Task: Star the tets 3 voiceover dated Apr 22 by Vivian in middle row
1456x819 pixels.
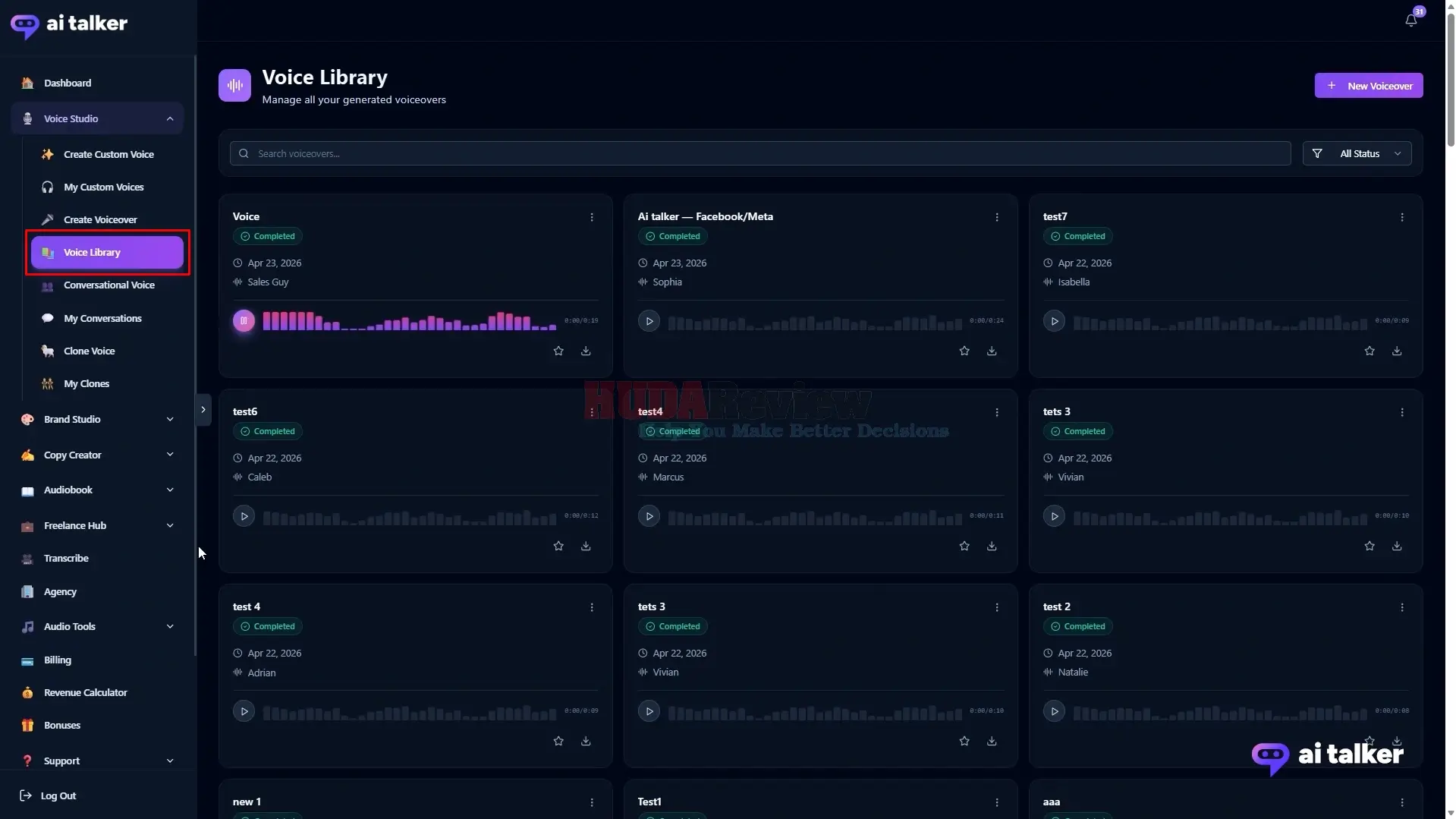Action: pos(1369,546)
